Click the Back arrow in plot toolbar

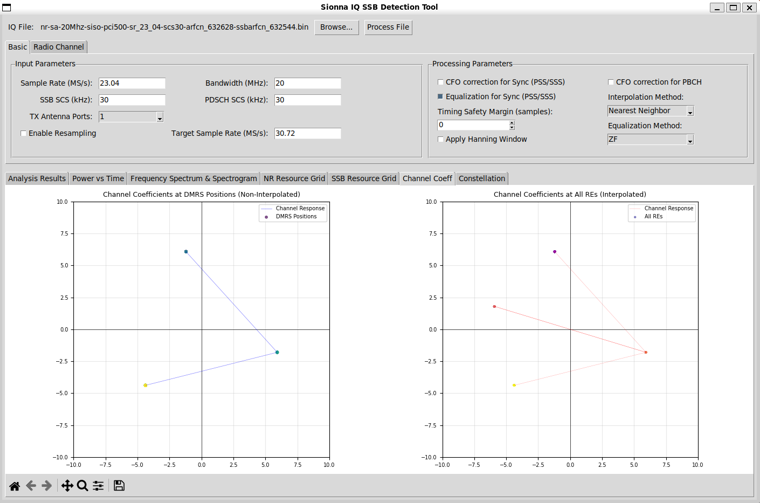click(x=31, y=486)
